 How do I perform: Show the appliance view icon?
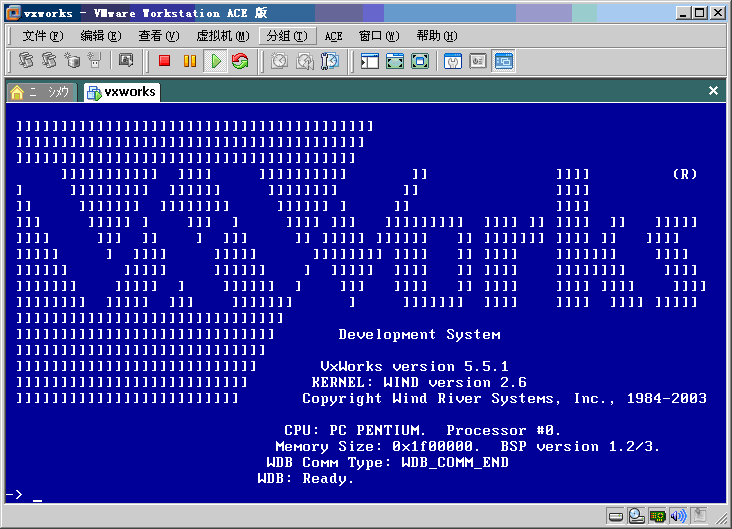pos(478,61)
